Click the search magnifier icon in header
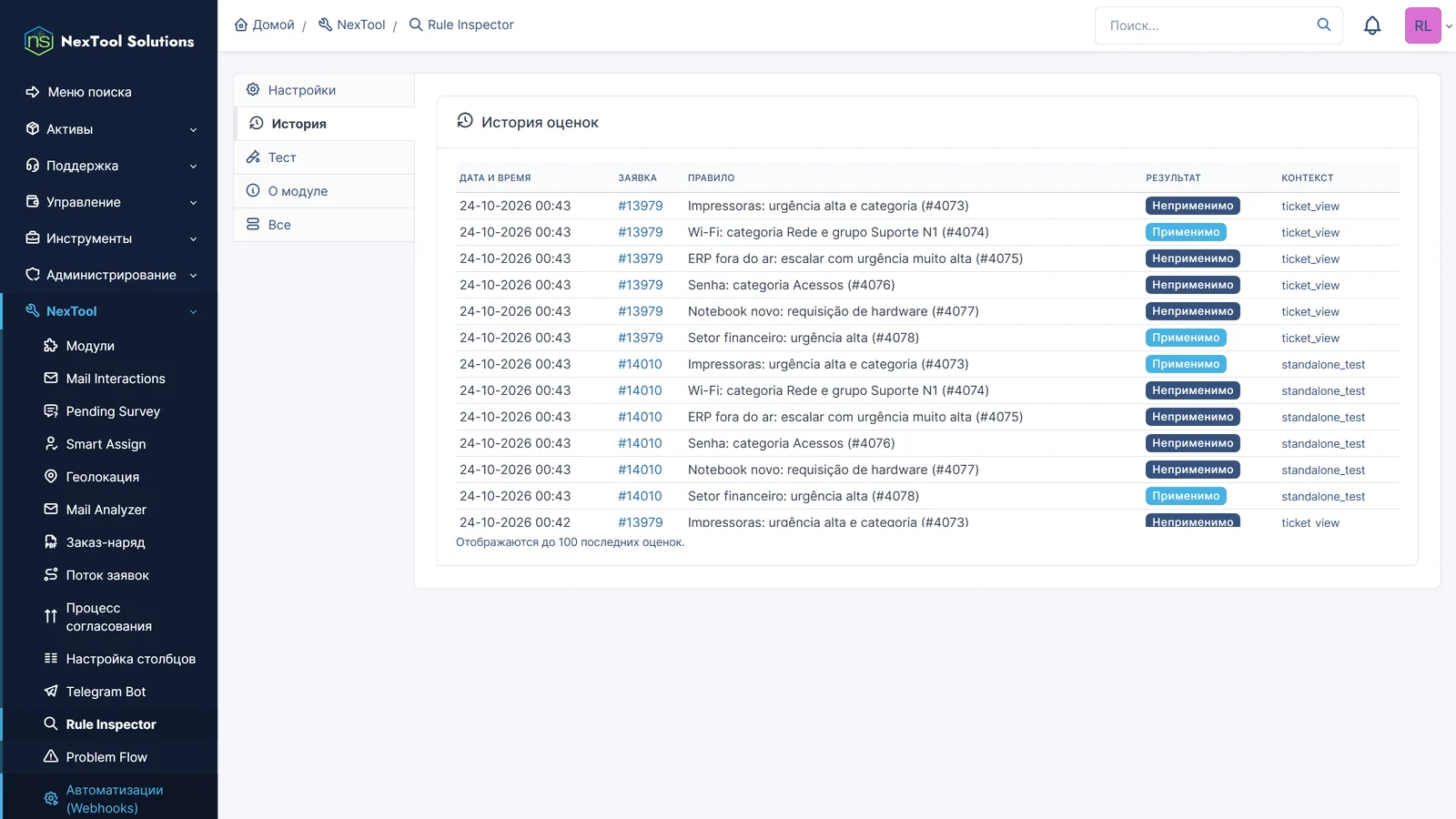 point(1324,25)
